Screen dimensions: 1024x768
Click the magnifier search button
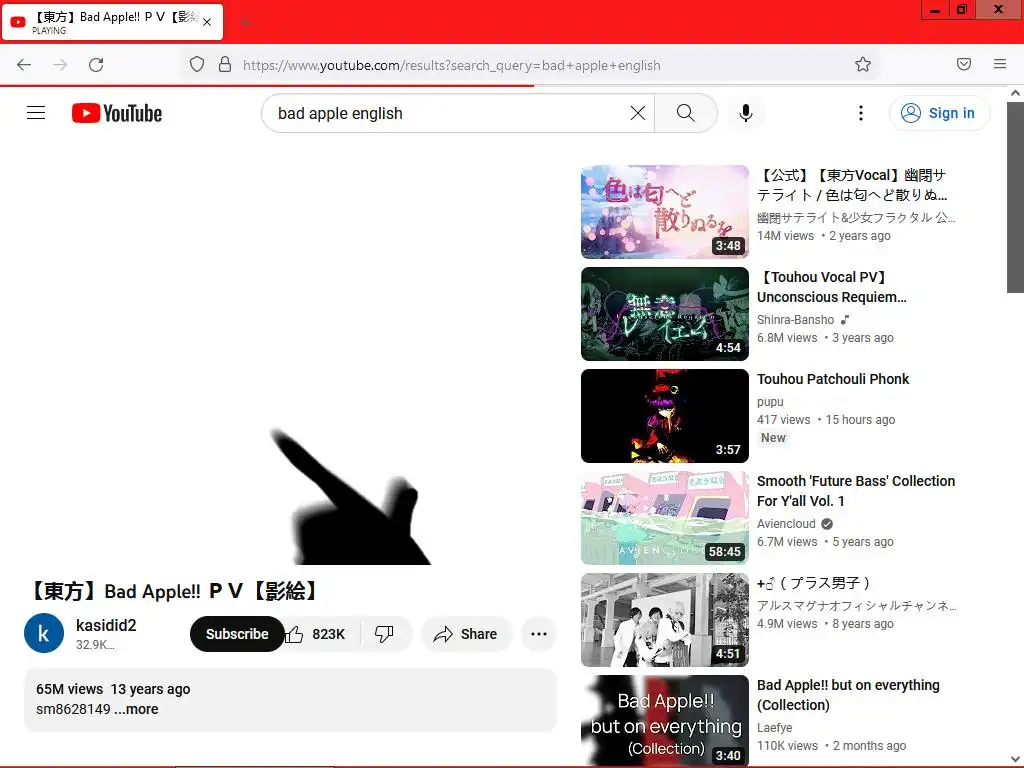click(x=686, y=113)
